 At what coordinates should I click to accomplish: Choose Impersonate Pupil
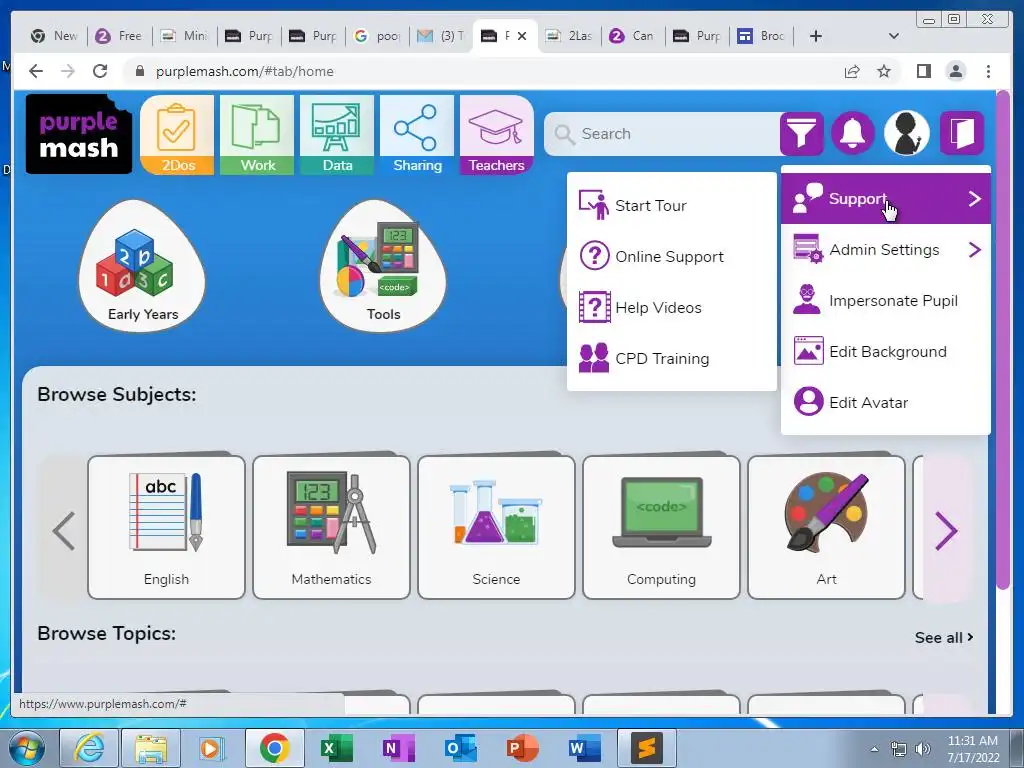886,300
